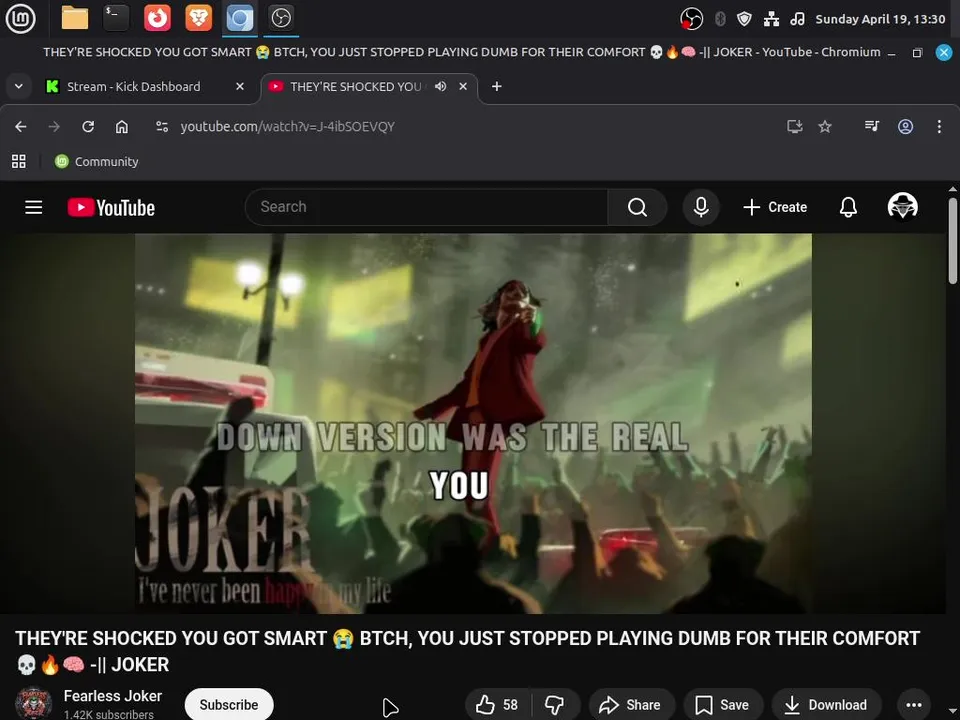Share this video
960x720 pixels.
point(631,705)
